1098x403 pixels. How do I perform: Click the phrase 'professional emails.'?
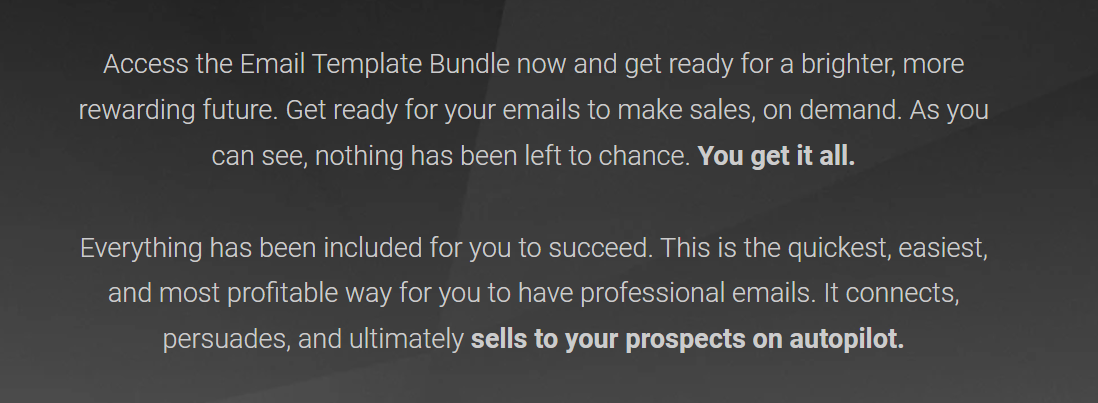698,294
